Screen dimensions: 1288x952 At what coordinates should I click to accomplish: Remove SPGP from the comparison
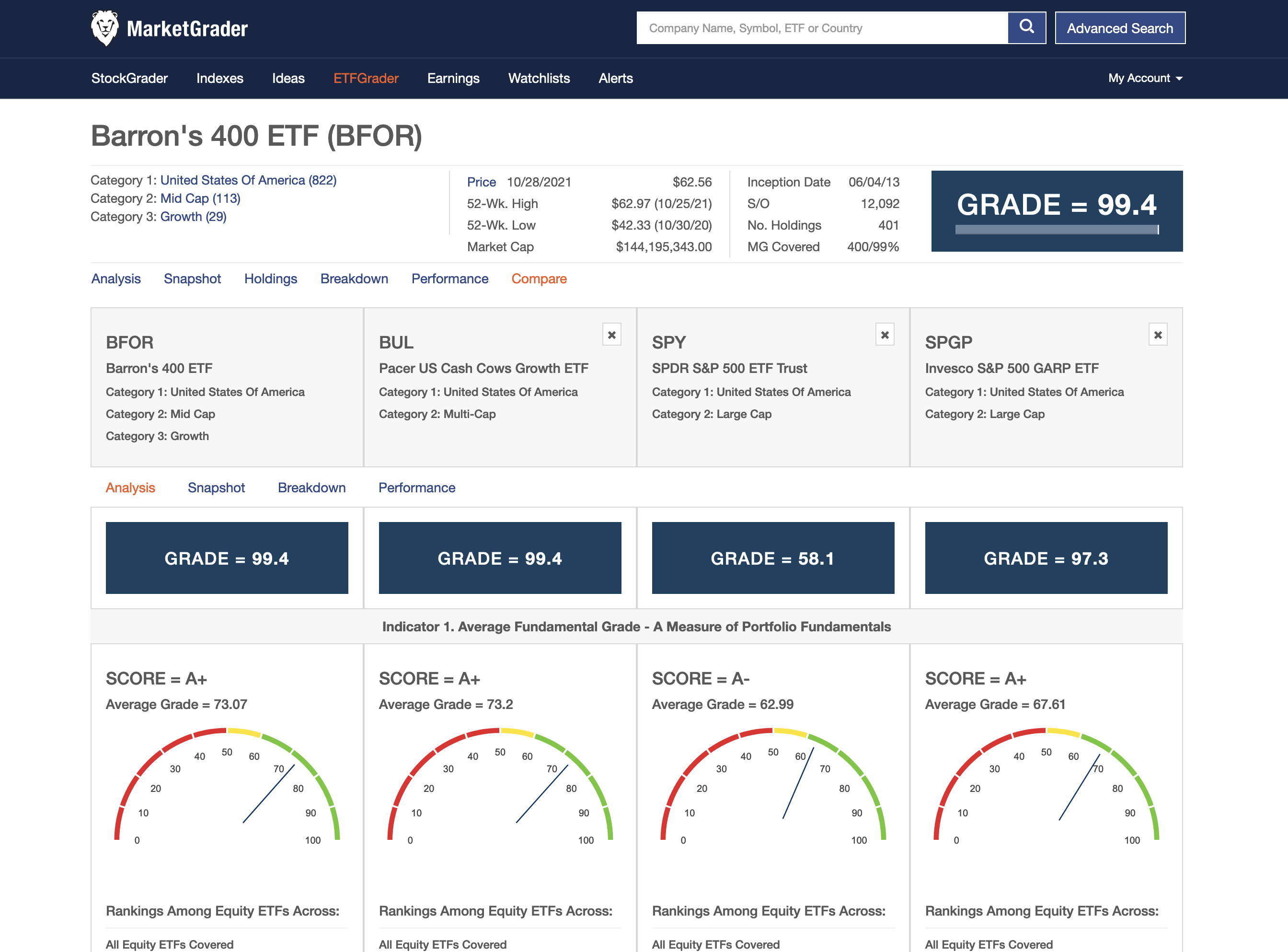(1158, 335)
